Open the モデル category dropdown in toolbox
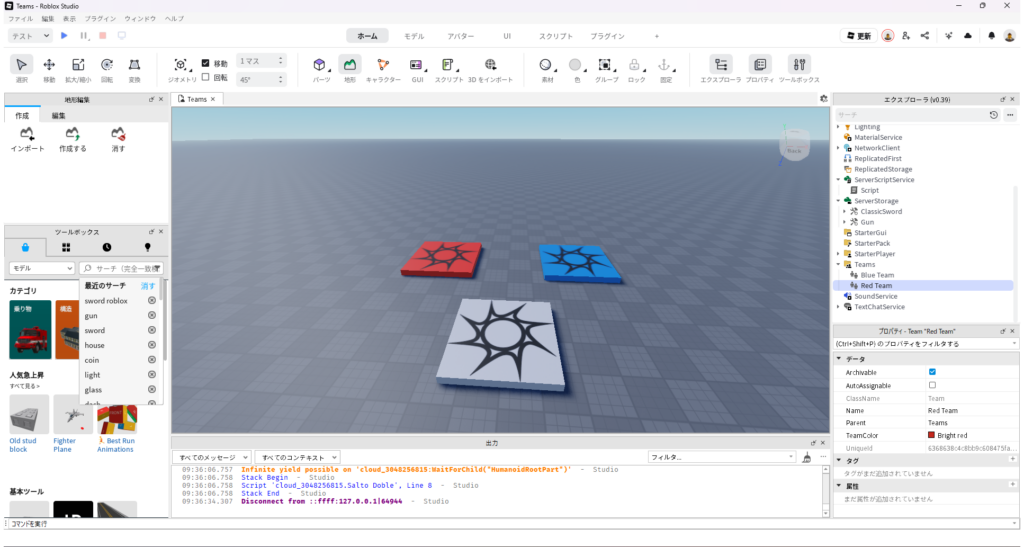Viewport: 1024px width, 547px height. click(42, 268)
